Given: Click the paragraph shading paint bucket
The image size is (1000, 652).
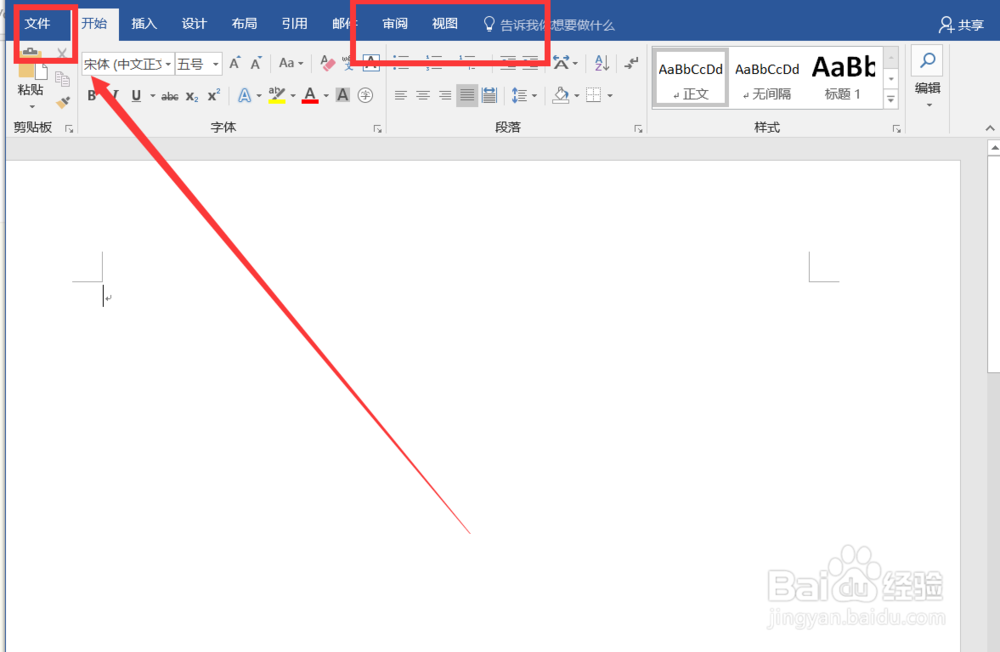Looking at the screenshot, I should (x=561, y=95).
